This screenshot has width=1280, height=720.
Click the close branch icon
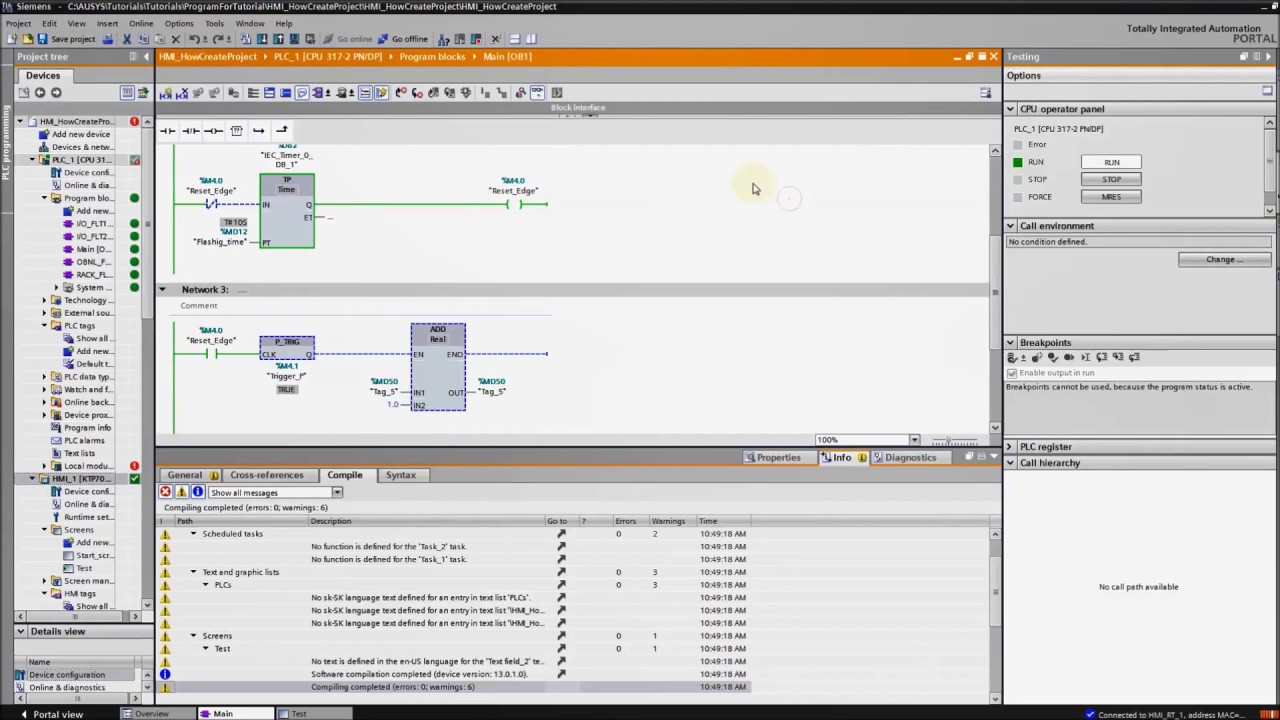(x=282, y=130)
